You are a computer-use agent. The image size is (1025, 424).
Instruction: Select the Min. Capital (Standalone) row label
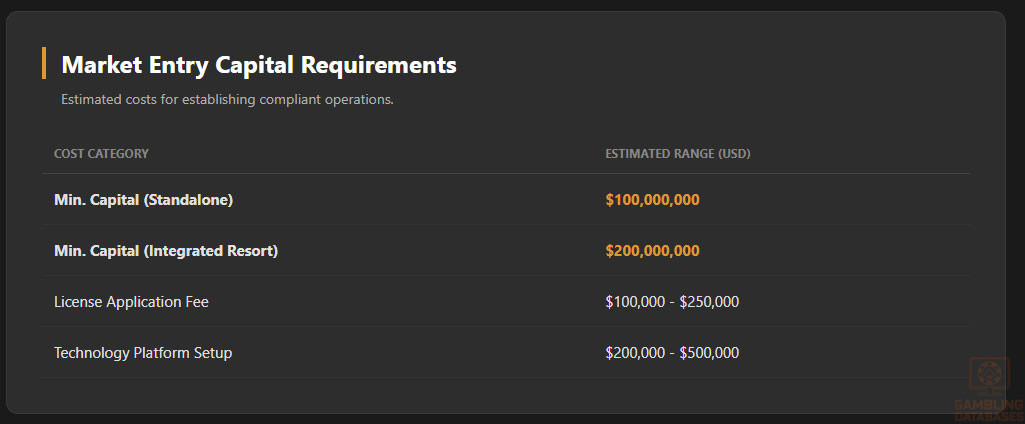[143, 200]
